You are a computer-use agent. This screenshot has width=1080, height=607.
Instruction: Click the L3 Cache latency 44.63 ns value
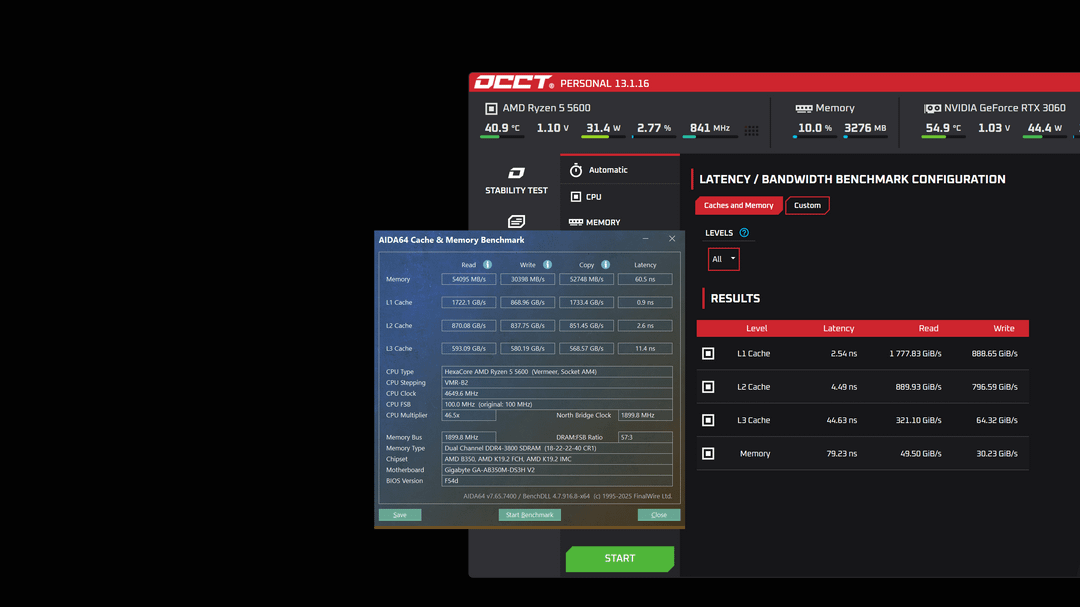click(842, 420)
